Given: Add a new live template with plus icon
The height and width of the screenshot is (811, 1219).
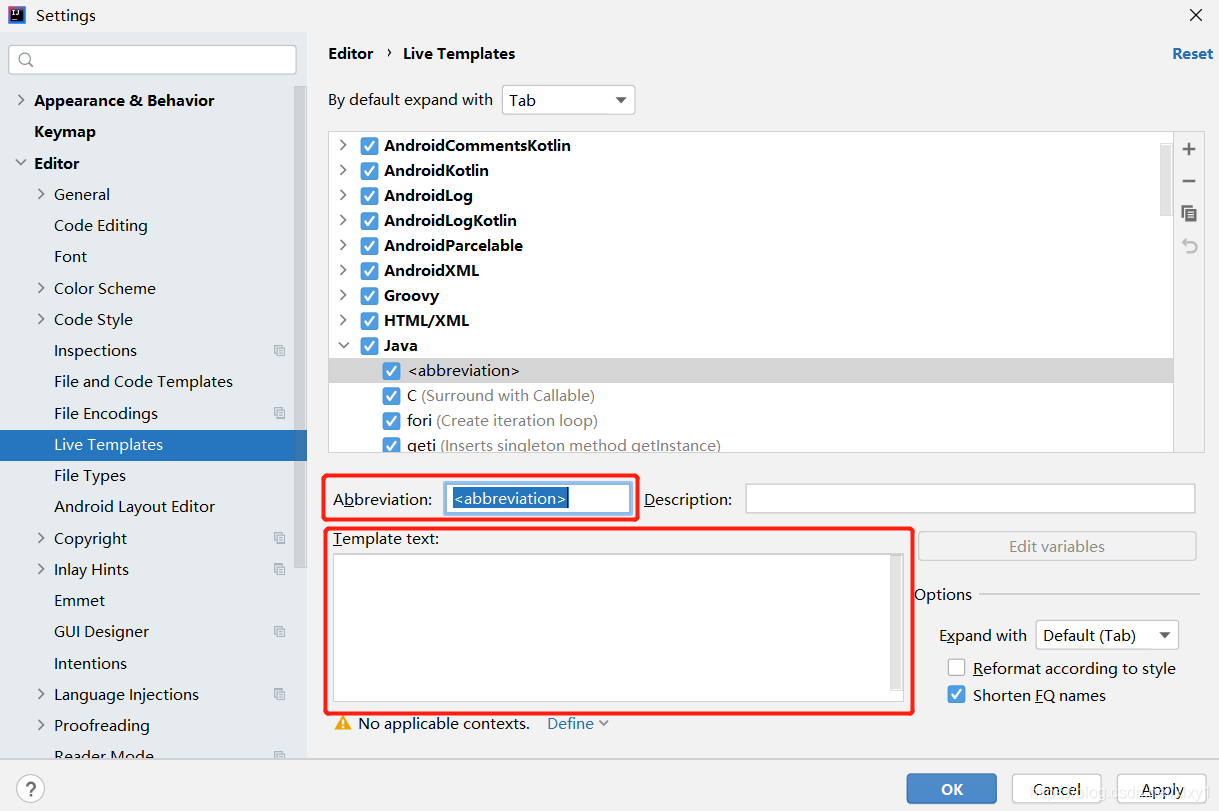Looking at the screenshot, I should 1189,149.
